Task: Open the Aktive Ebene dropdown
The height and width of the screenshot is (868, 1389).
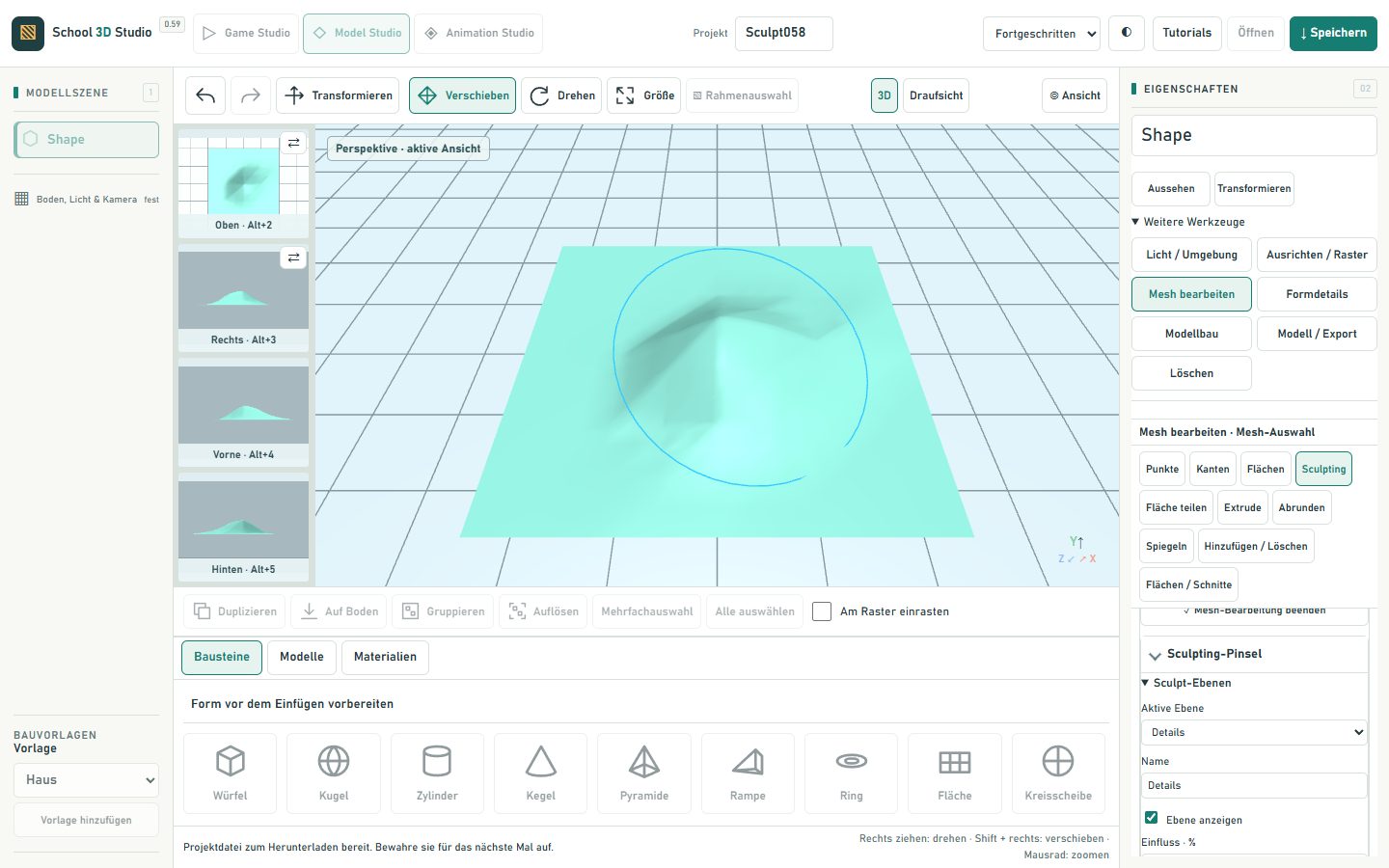Action: click(1254, 732)
